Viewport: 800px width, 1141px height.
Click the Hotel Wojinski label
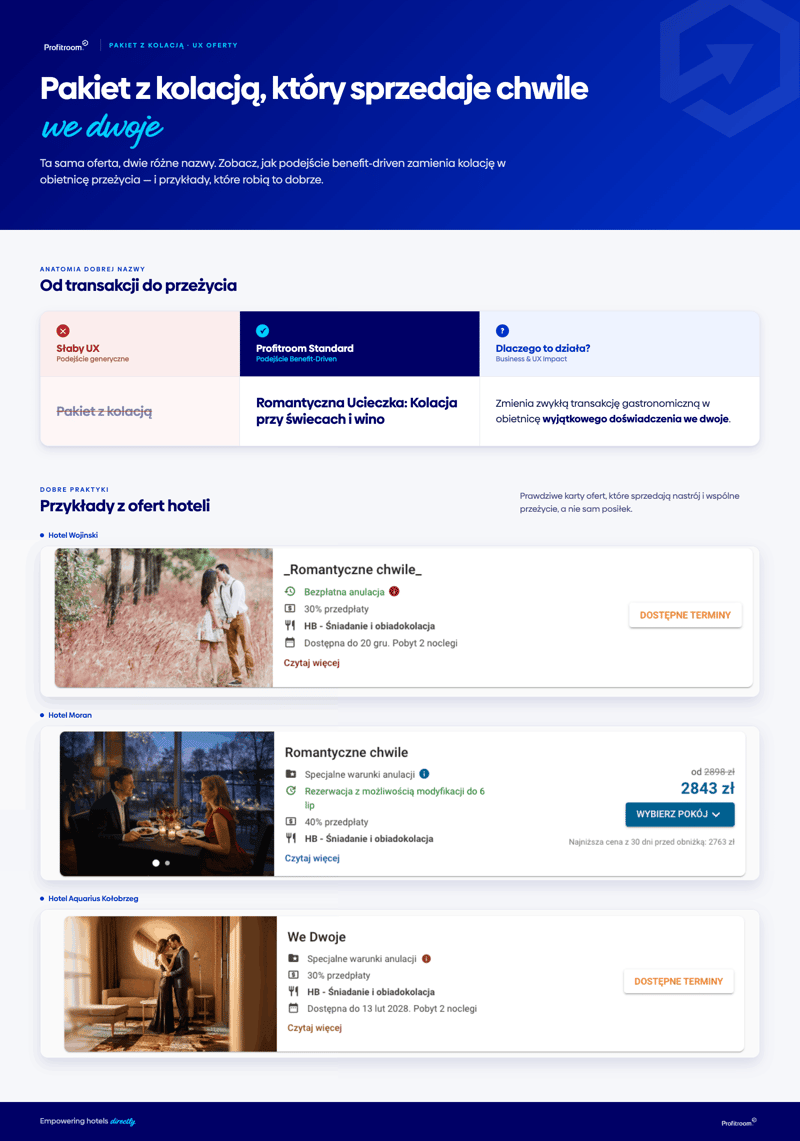(x=73, y=535)
